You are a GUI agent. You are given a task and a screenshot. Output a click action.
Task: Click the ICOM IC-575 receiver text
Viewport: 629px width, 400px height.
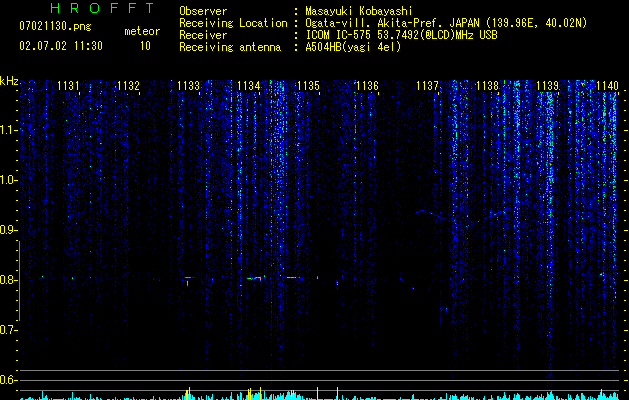(x=401, y=35)
